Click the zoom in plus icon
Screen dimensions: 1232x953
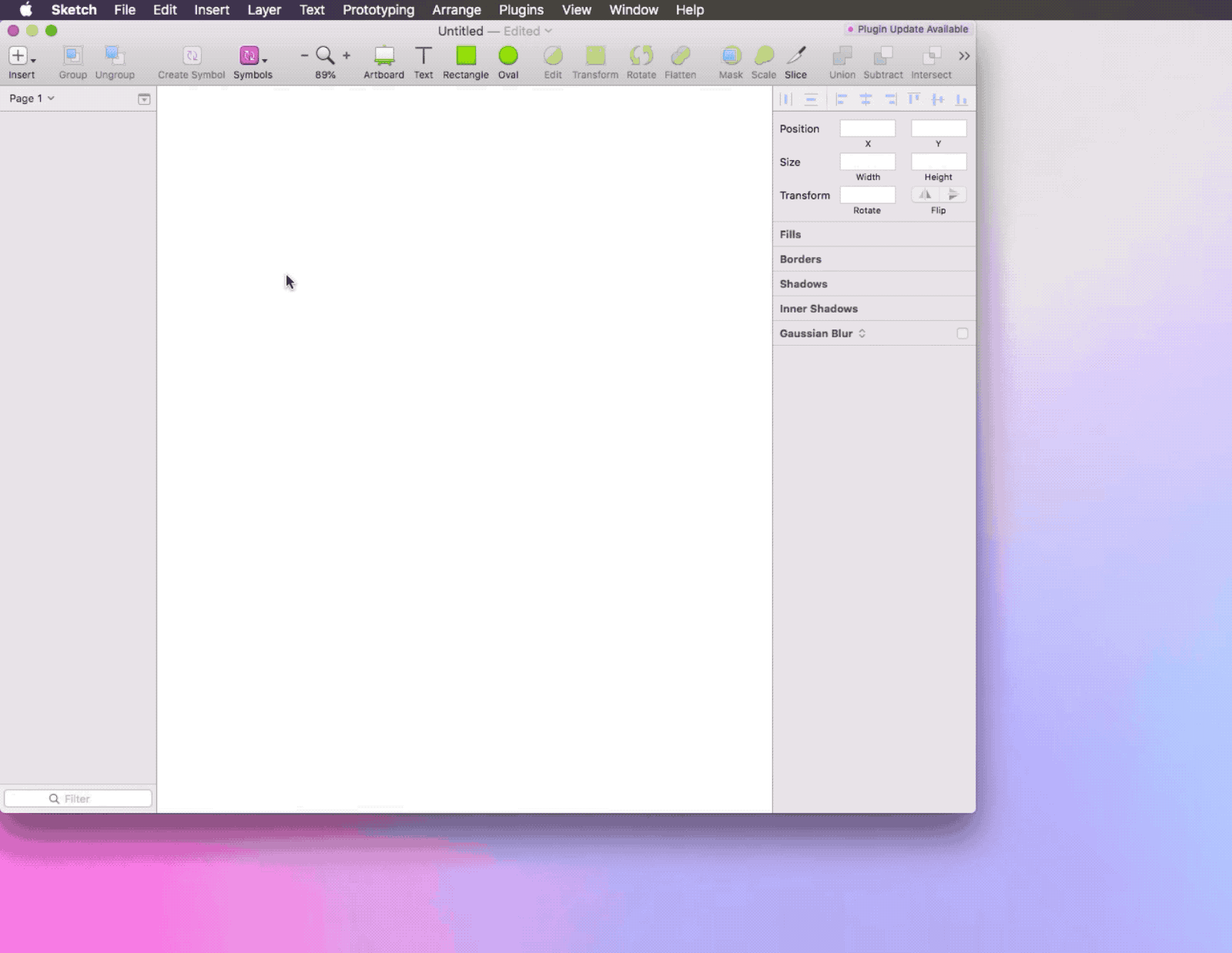pyautogui.click(x=346, y=55)
